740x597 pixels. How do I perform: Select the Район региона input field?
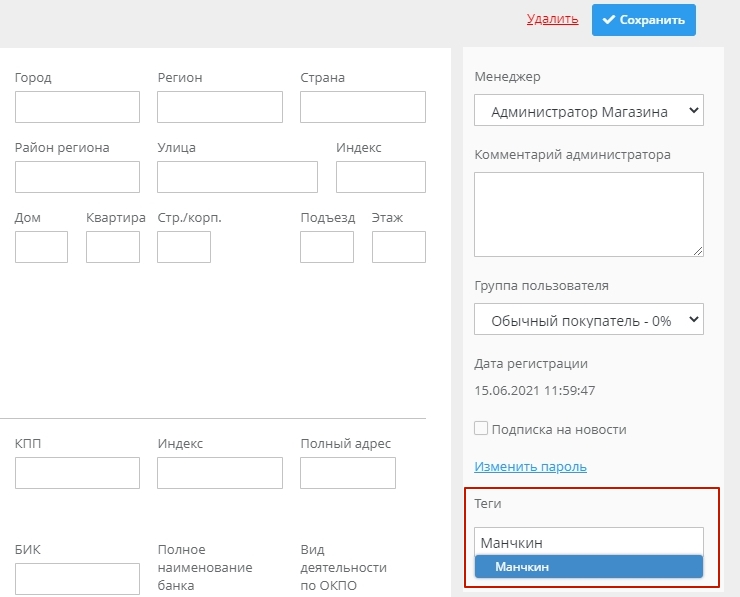[77, 177]
